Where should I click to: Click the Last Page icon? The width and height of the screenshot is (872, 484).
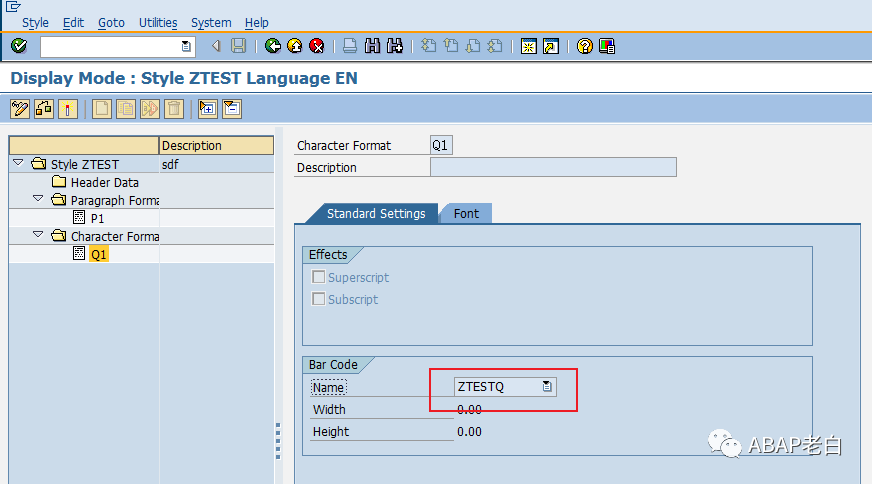coord(495,46)
